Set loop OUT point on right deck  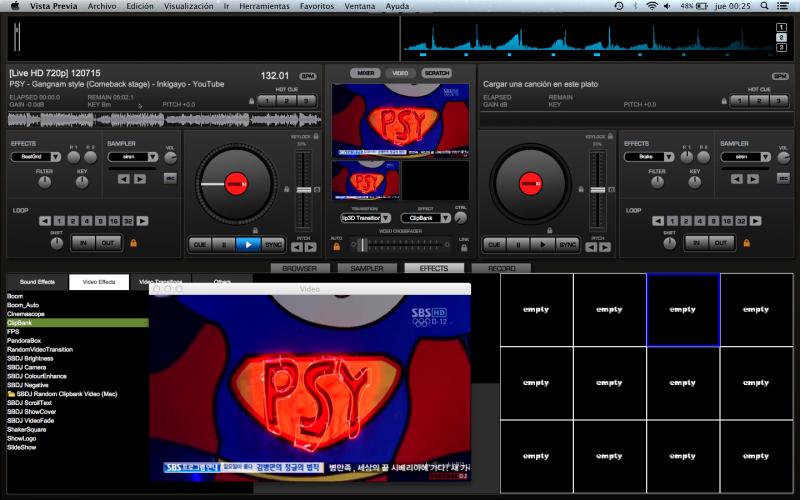[x=721, y=243]
